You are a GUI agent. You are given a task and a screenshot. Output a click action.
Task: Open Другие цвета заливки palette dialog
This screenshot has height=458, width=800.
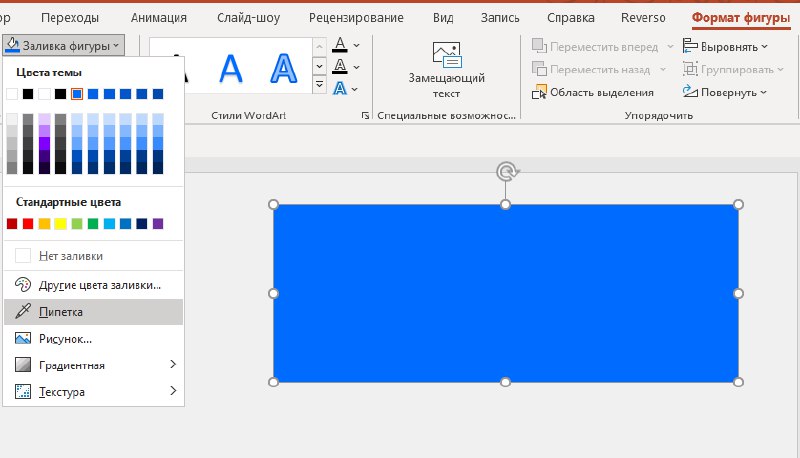click(x=93, y=285)
